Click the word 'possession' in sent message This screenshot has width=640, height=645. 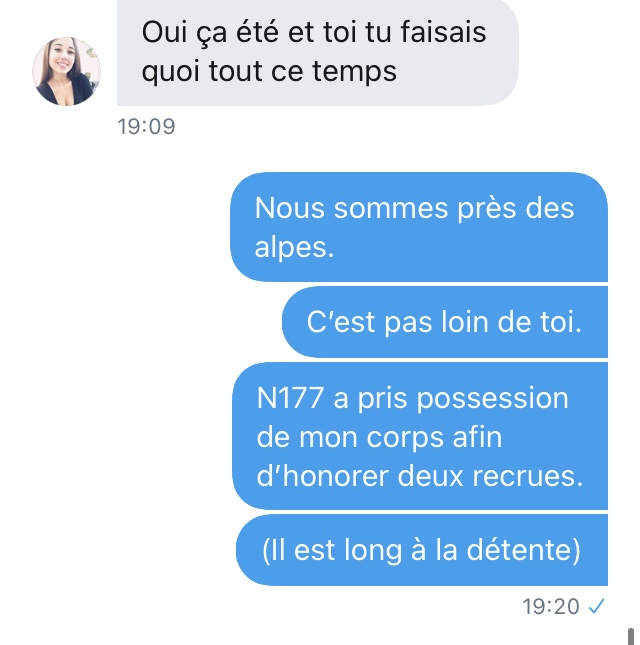[492, 399]
